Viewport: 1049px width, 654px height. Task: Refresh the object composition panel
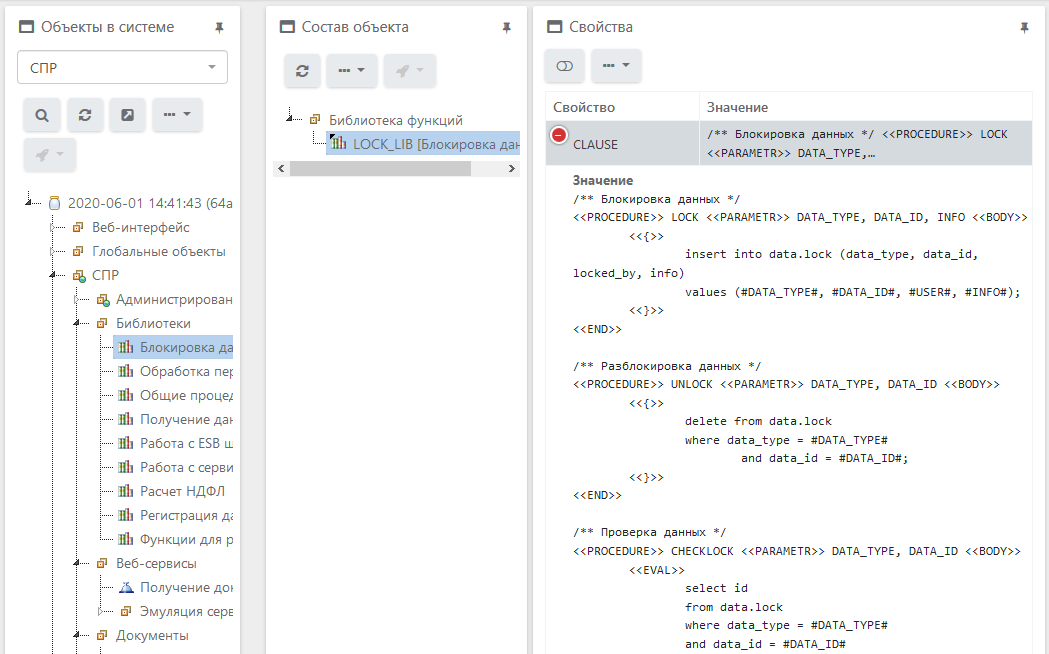[302, 71]
